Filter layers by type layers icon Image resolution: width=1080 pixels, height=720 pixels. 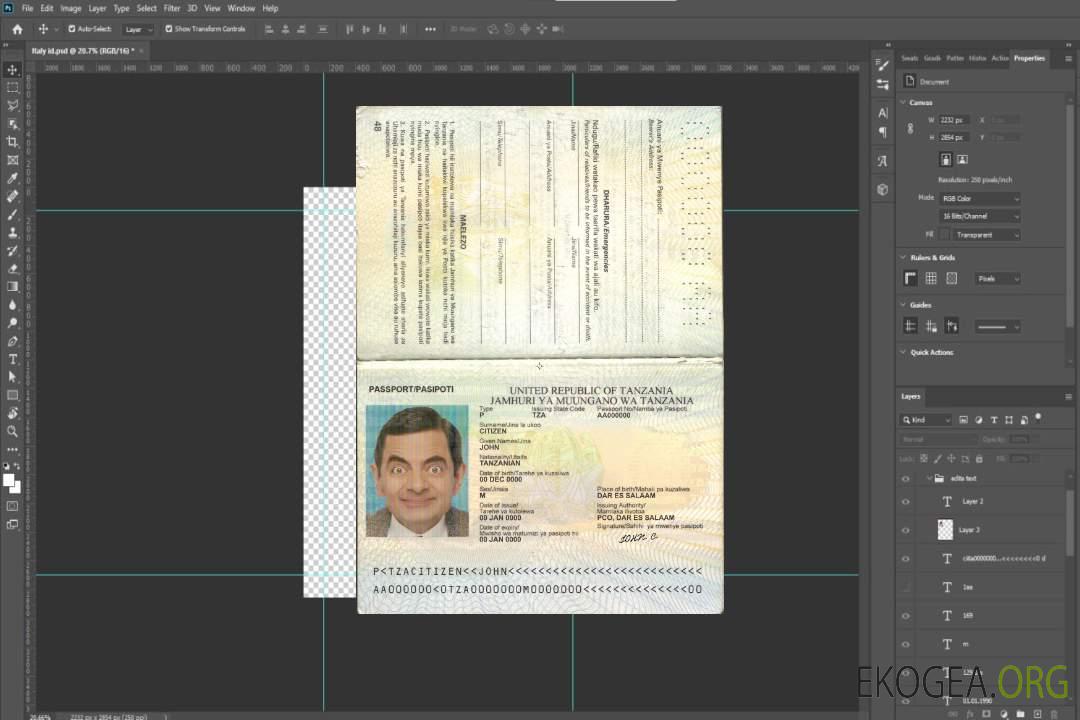pyautogui.click(x=994, y=420)
